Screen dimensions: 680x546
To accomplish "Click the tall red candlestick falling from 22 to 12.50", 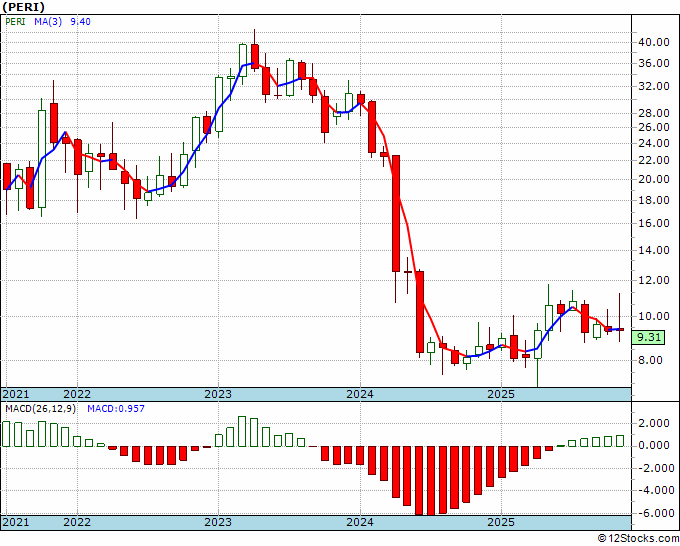I will tap(396, 213).
